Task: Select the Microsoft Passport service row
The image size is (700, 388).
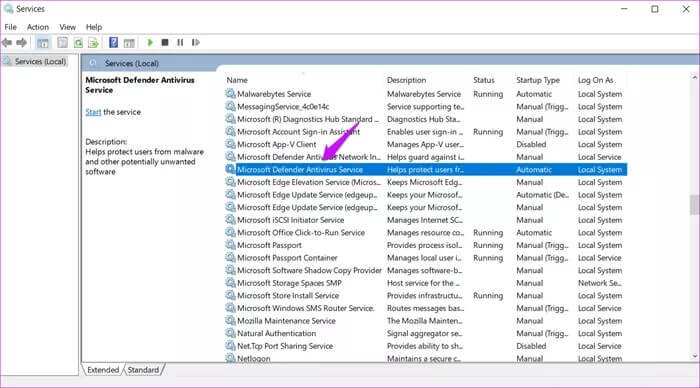Action: point(426,245)
